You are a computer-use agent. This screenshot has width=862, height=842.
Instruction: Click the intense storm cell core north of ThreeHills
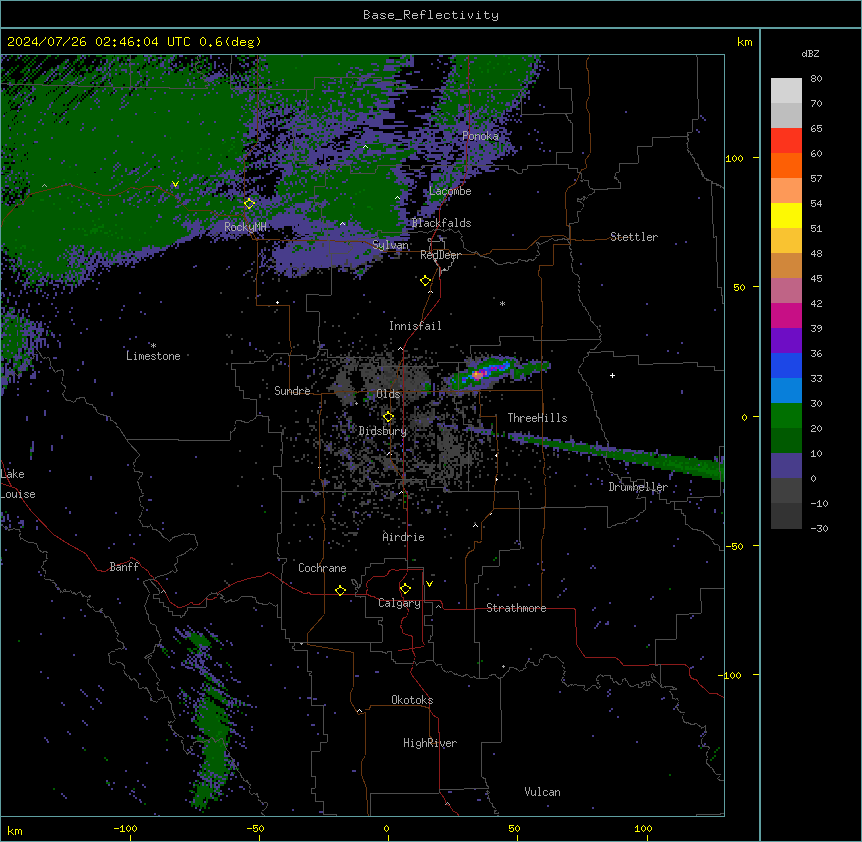pyautogui.click(x=478, y=374)
